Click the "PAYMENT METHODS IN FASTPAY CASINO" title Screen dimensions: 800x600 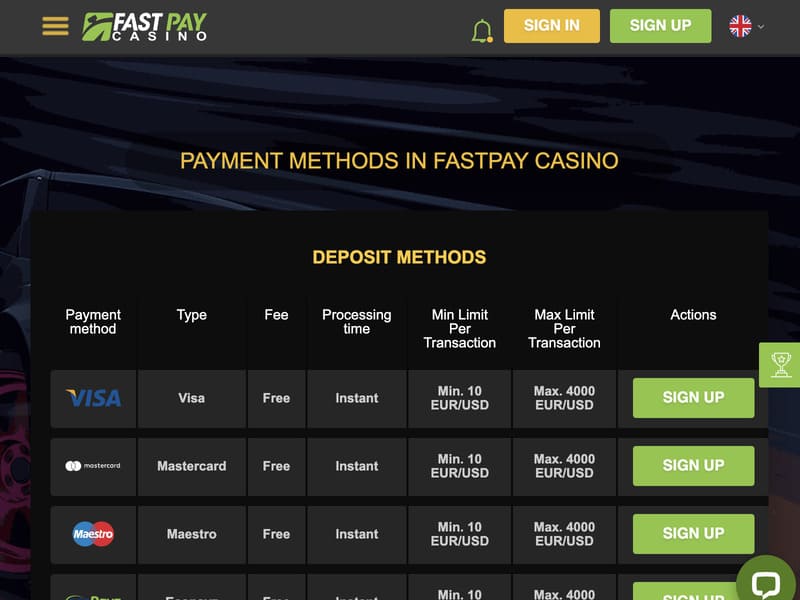399,161
